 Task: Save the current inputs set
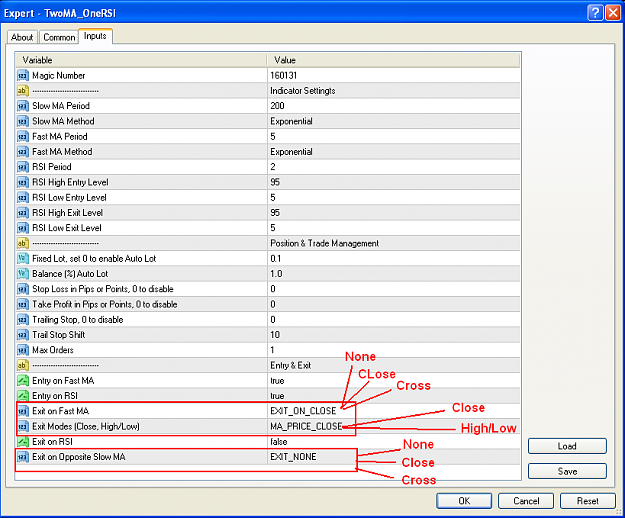click(567, 471)
